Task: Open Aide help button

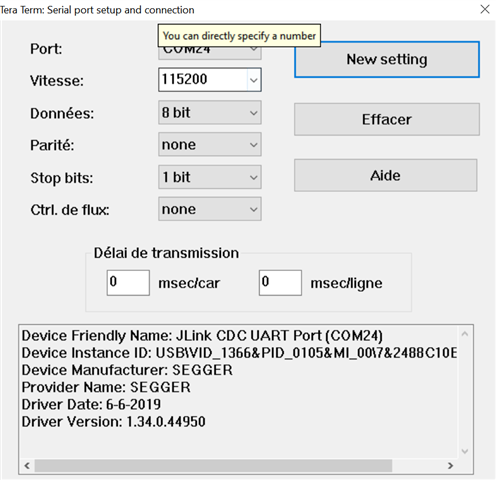Action: click(385, 175)
